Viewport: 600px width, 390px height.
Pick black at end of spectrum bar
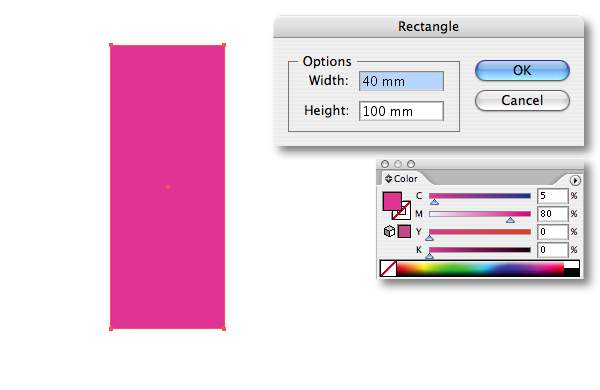click(x=572, y=272)
